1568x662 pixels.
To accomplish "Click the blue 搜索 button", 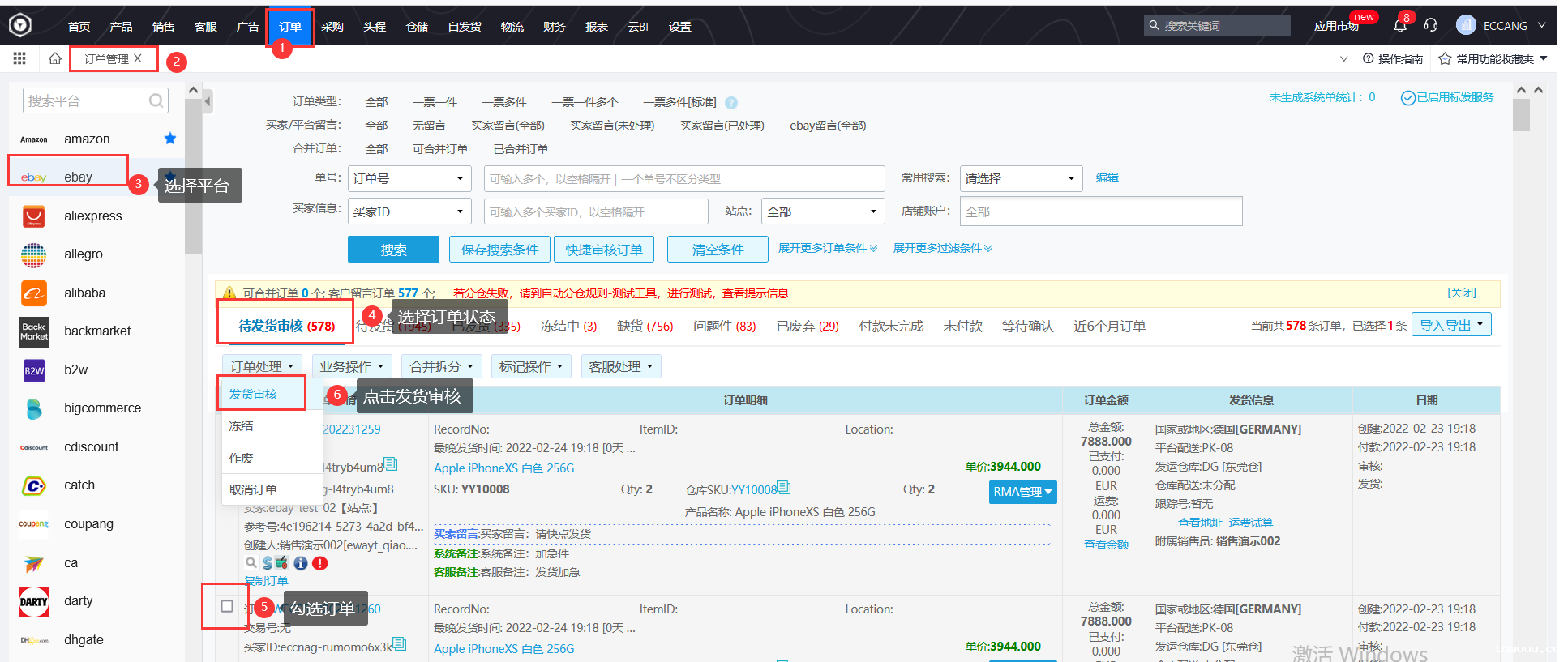I will 393,250.
